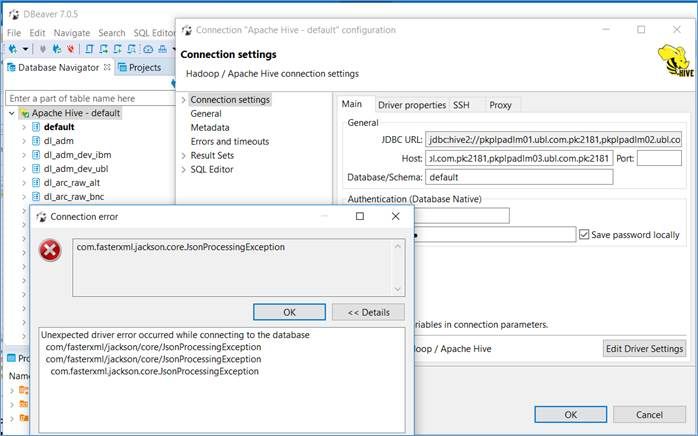Expand the dl_arc_raw_alt node
Screen dimensions: 698x436
pyautogui.click(x=24, y=183)
